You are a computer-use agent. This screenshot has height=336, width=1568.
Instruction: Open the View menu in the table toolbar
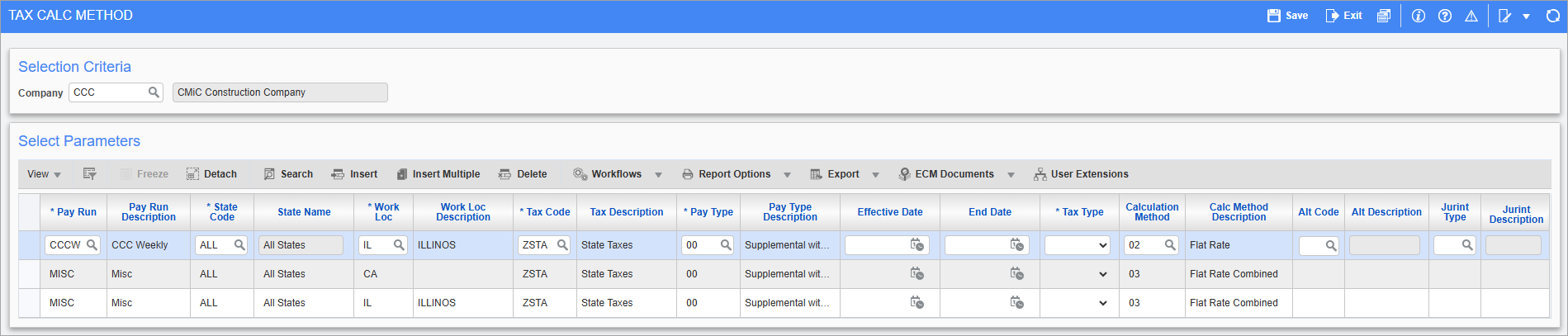click(x=44, y=174)
